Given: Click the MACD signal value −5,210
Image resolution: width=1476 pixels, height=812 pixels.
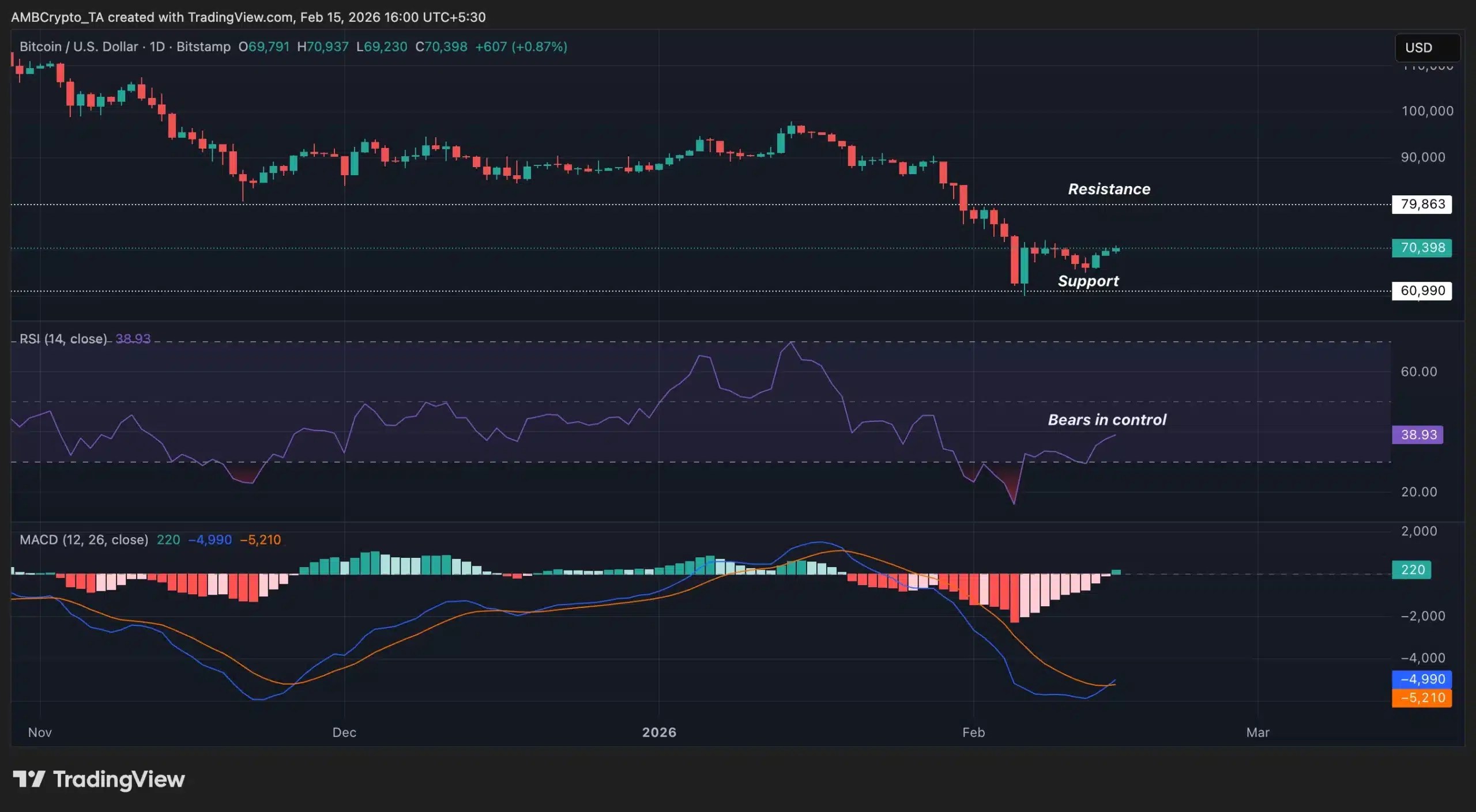Looking at the screenshot, I should [x=1421, y=698].
